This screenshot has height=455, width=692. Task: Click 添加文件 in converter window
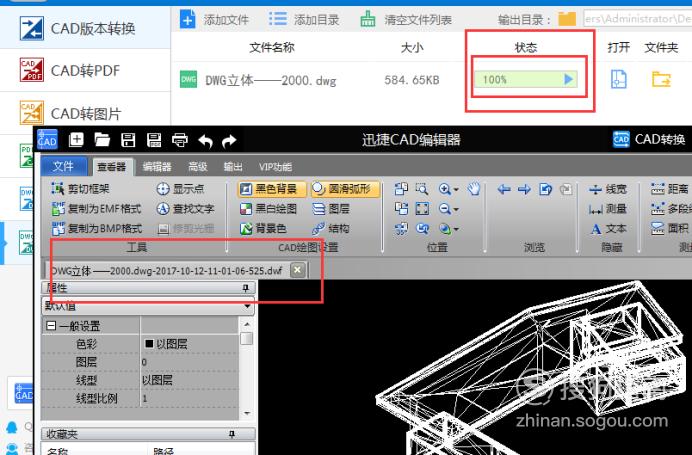click(x=214, y=19)
